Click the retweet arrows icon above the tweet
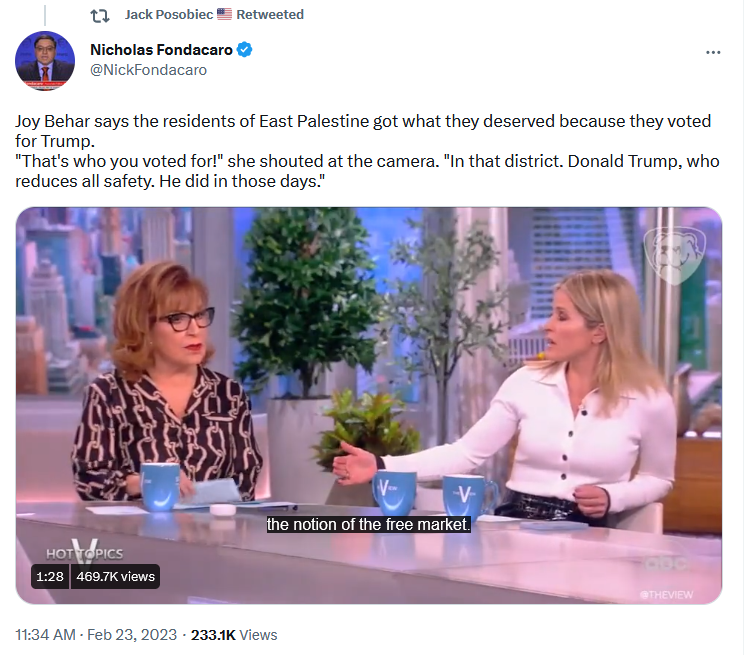Image resolution: width=746 pixels, height=655 pixels. tap(100, 16)
